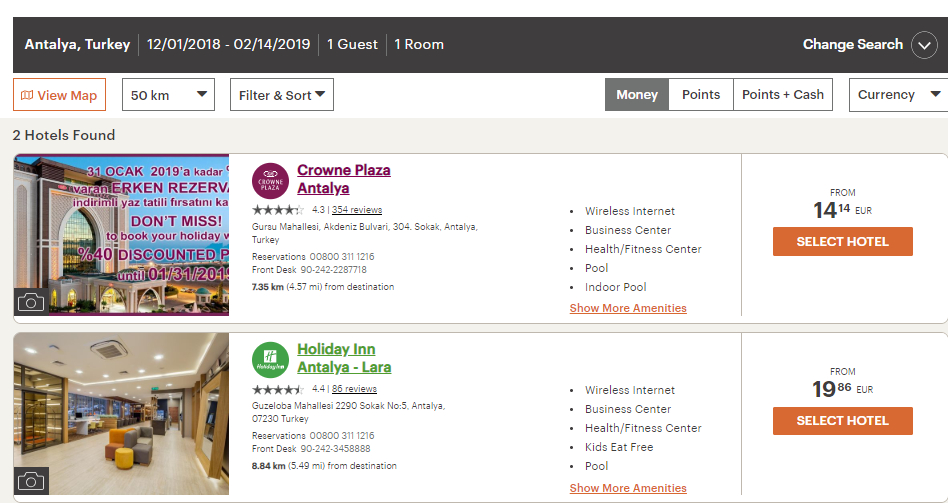This screenshot has width=948, height=503.
Task: Open photo gallery camera icon on Crowne Plaza
Action: tap(31, 302)
